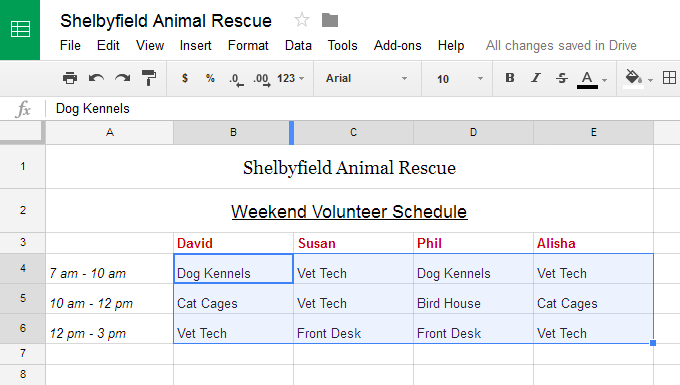The image size is (680, 385).
Task: Click the Redo arrow icon
Action: [123, 78]
